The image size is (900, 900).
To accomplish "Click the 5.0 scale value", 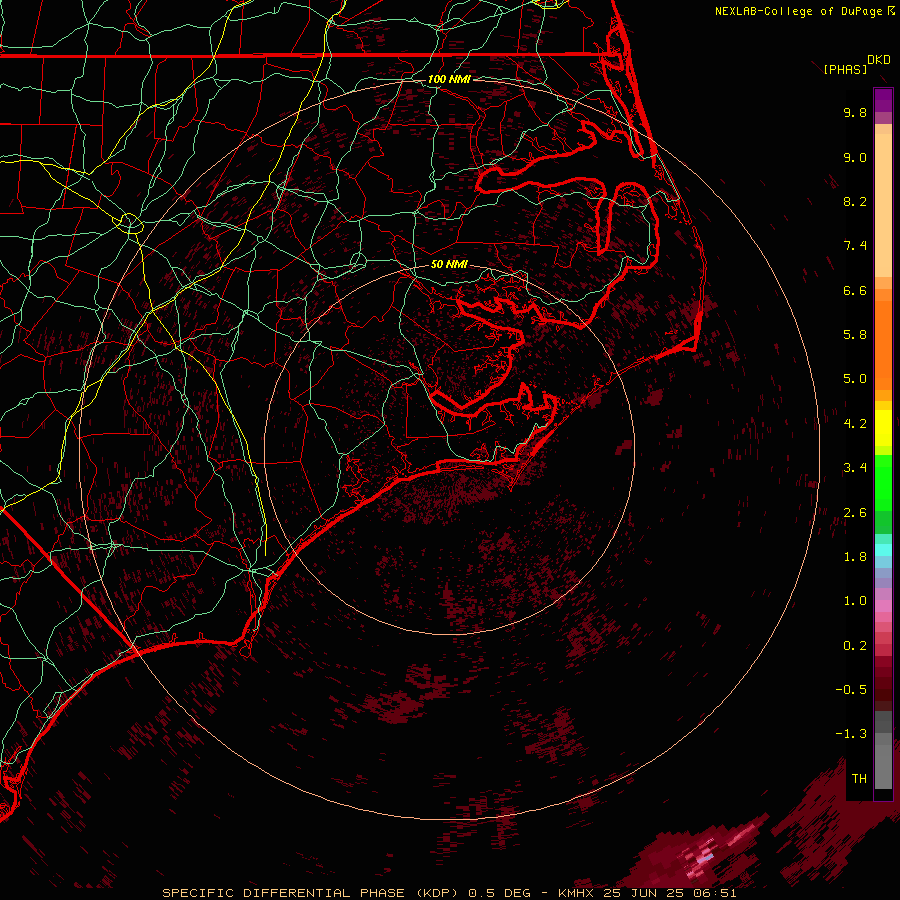I will click(x=855, y=379).
